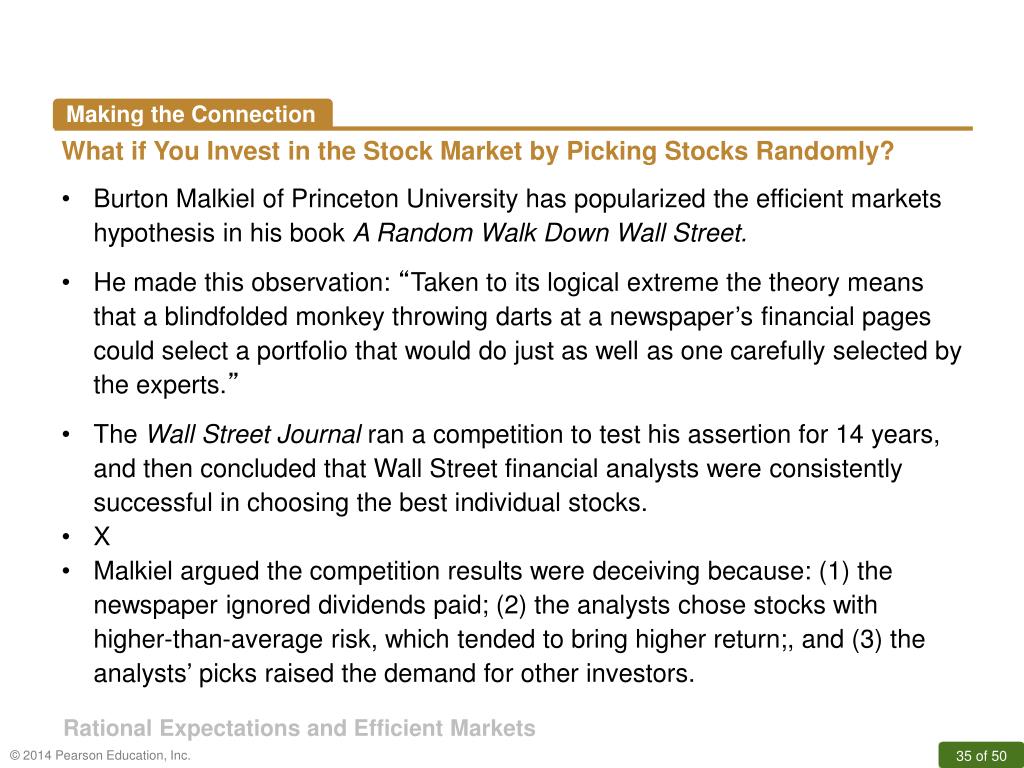
Task: Click the book title A Random Walk Down Wall Street
Action: pos(551,233)
